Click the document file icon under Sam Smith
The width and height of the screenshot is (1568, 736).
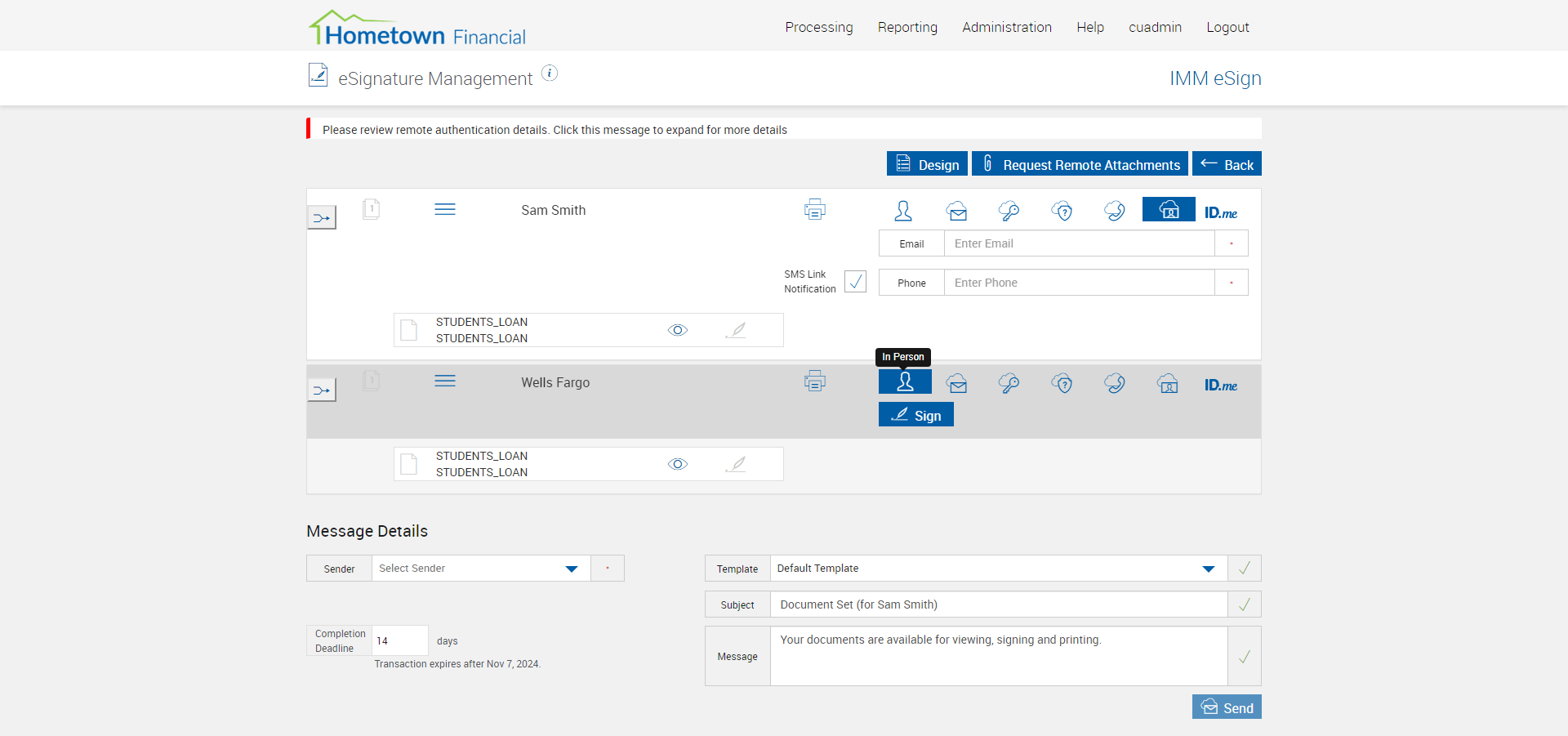coord(409,330)
